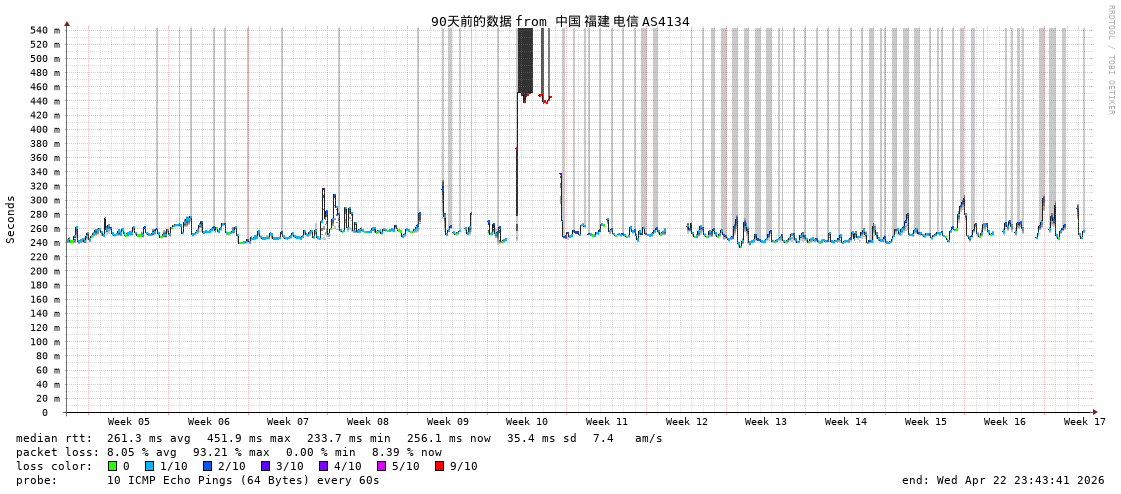Select the magenta 5/10 loss swatch
This screenshot has height=494, width=1121.
381,466
